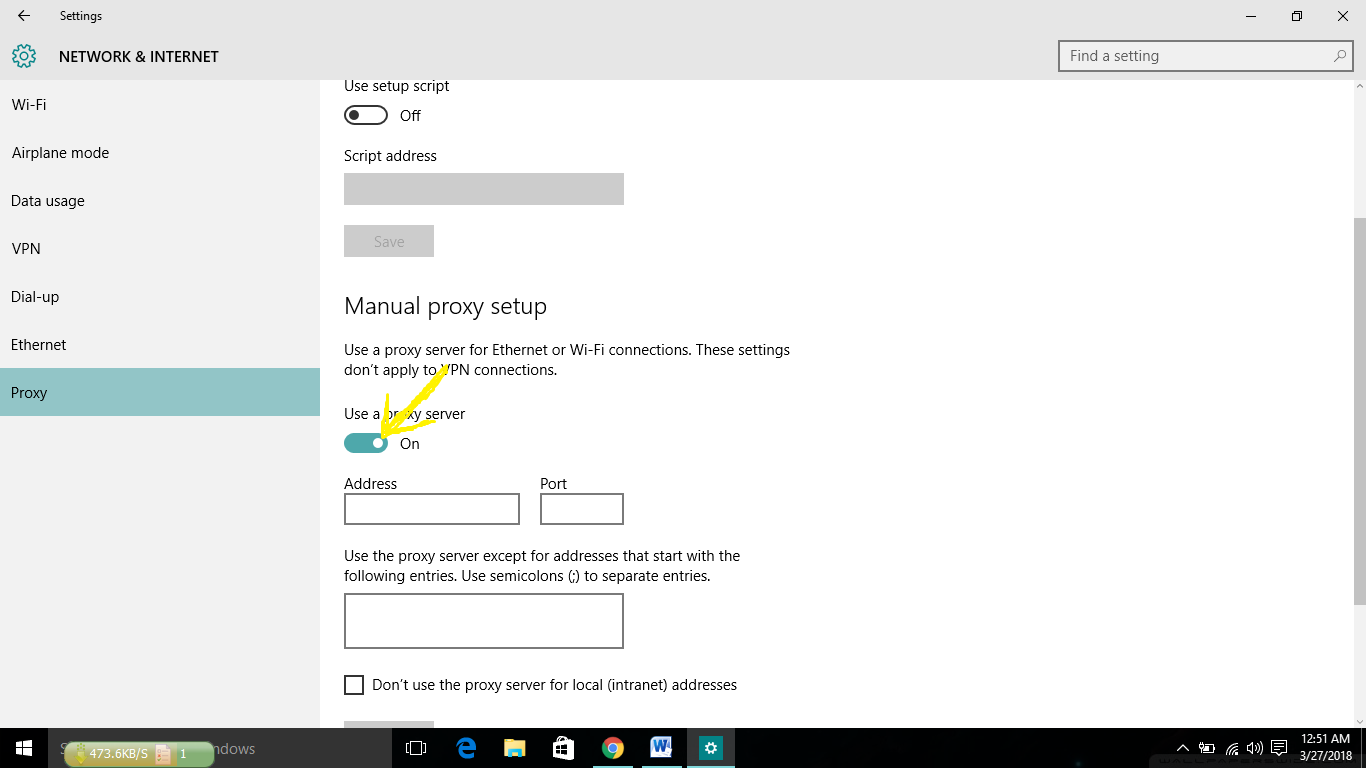Image resolution: width=1366 pixels, height=768 pixels.
Task: Switch to Microsoft Word on the taskbar
Action: (x=661, y=748)
